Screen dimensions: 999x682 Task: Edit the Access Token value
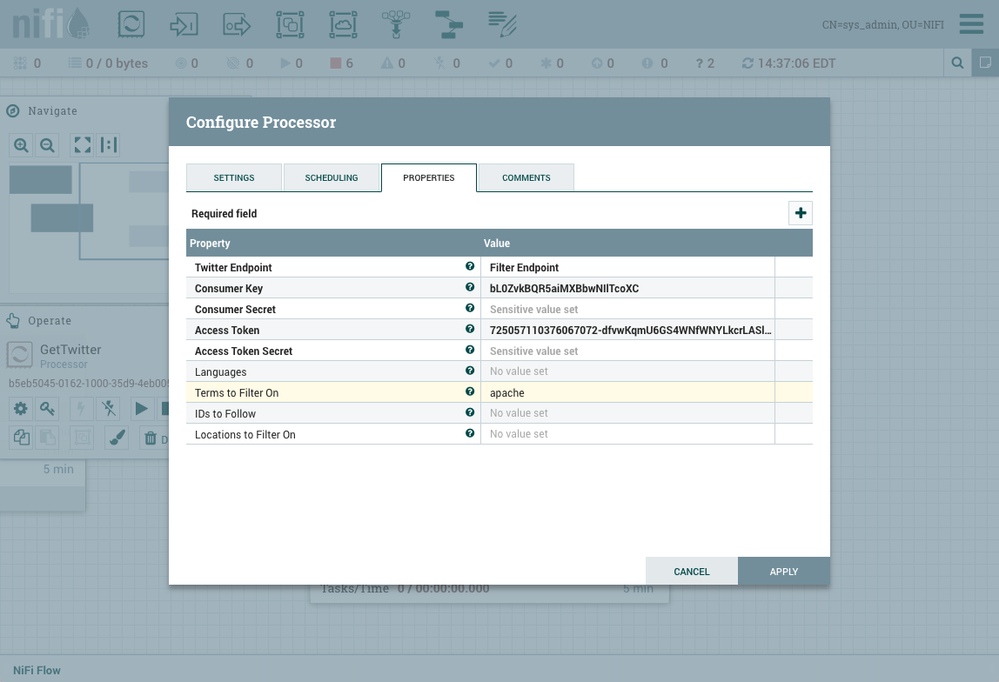(x=628, y=330)
